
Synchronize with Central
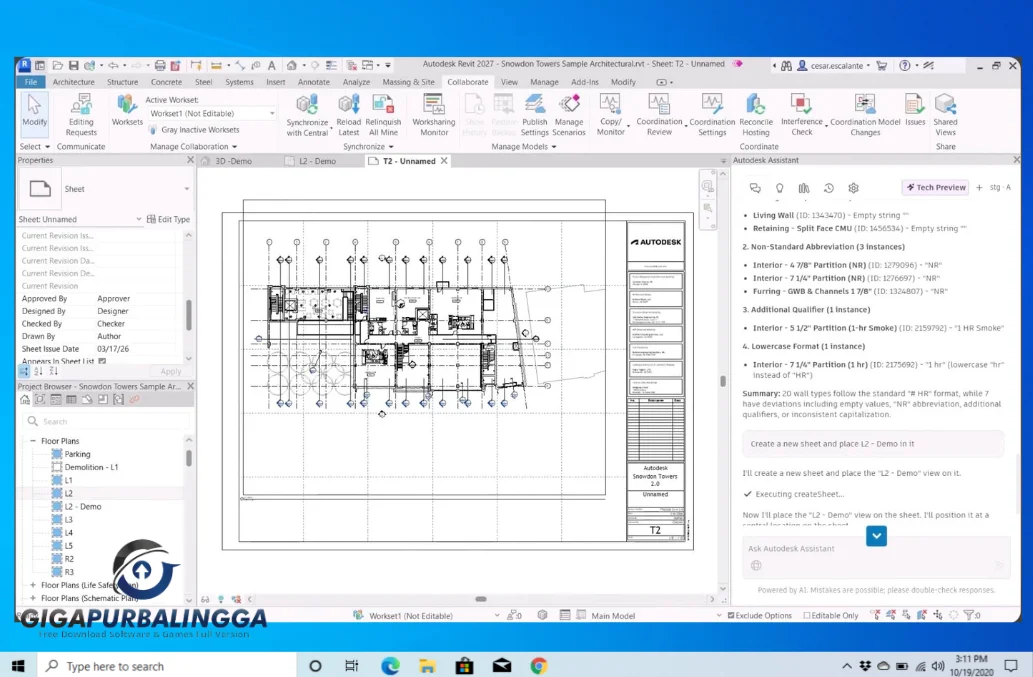(307, 115)
